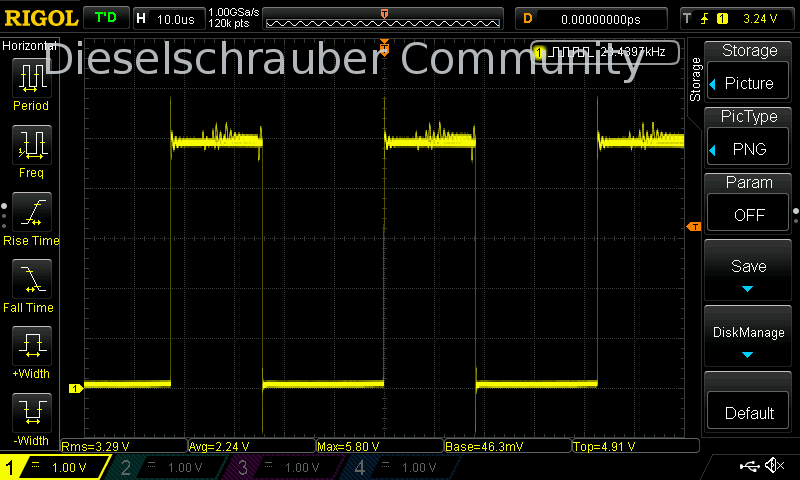Select the Rise Time measurement icon

pos(32,212)
